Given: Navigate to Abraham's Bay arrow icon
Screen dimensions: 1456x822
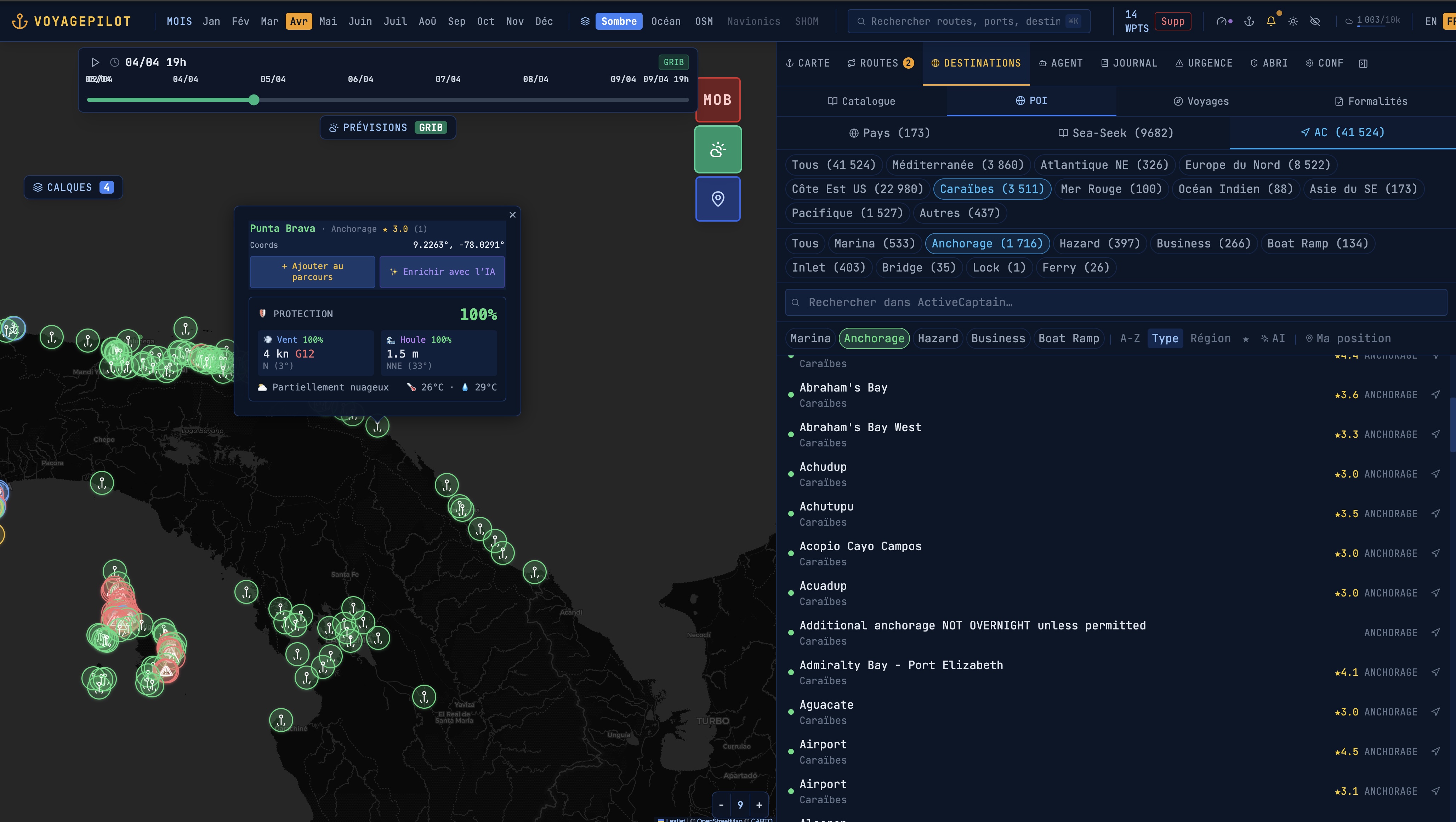Looking at the screenshot, I should [x=1436, y=395].
